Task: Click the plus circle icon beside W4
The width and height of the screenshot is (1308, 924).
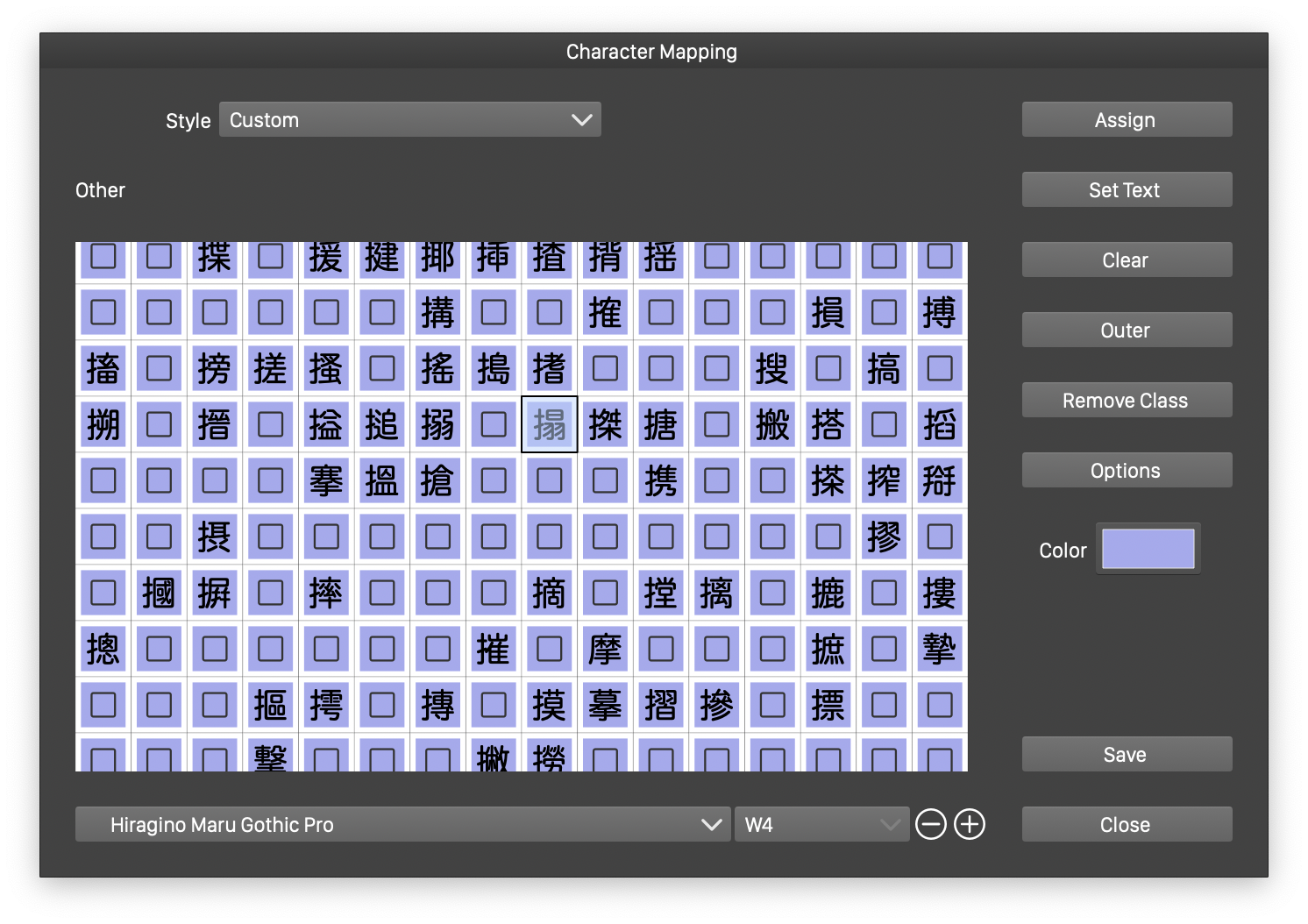Action: [x=970, y=825]
